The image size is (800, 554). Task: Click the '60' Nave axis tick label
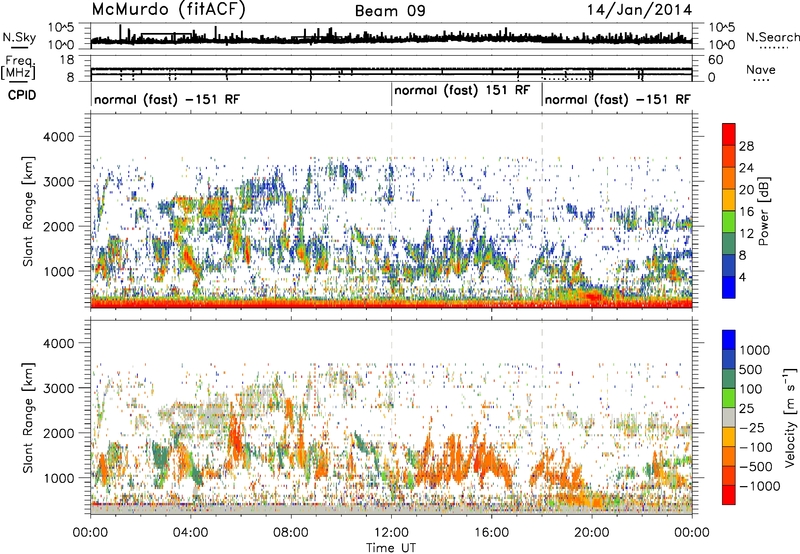click(715, 60)
